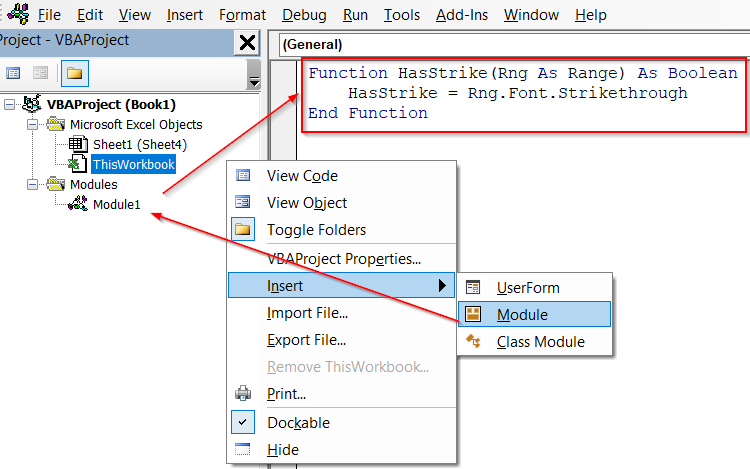Click the Module icon in submenu
This screenshot has width=750, height=469.
[473, 314]
